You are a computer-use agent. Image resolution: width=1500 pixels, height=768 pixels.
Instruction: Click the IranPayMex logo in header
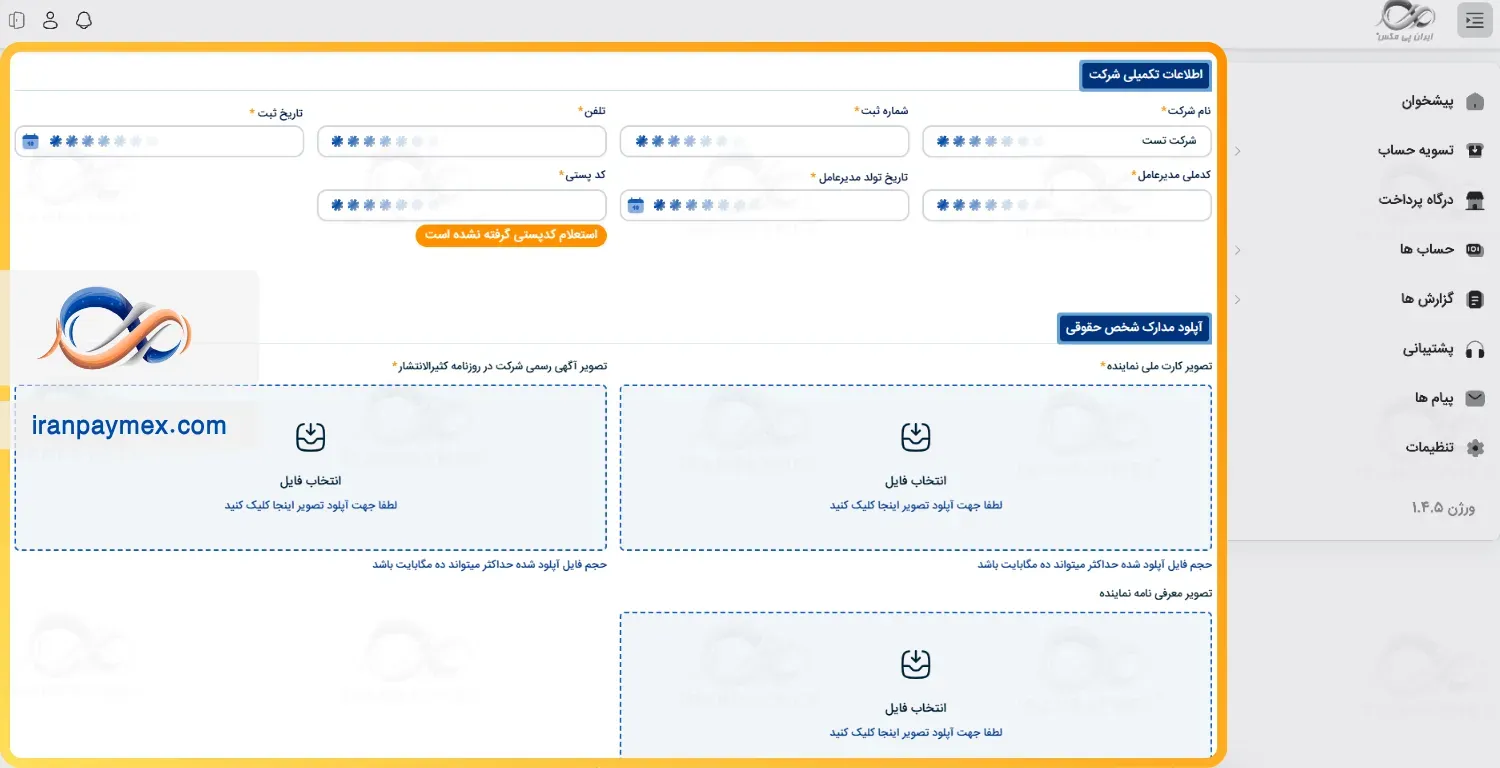click(1406, 21)
